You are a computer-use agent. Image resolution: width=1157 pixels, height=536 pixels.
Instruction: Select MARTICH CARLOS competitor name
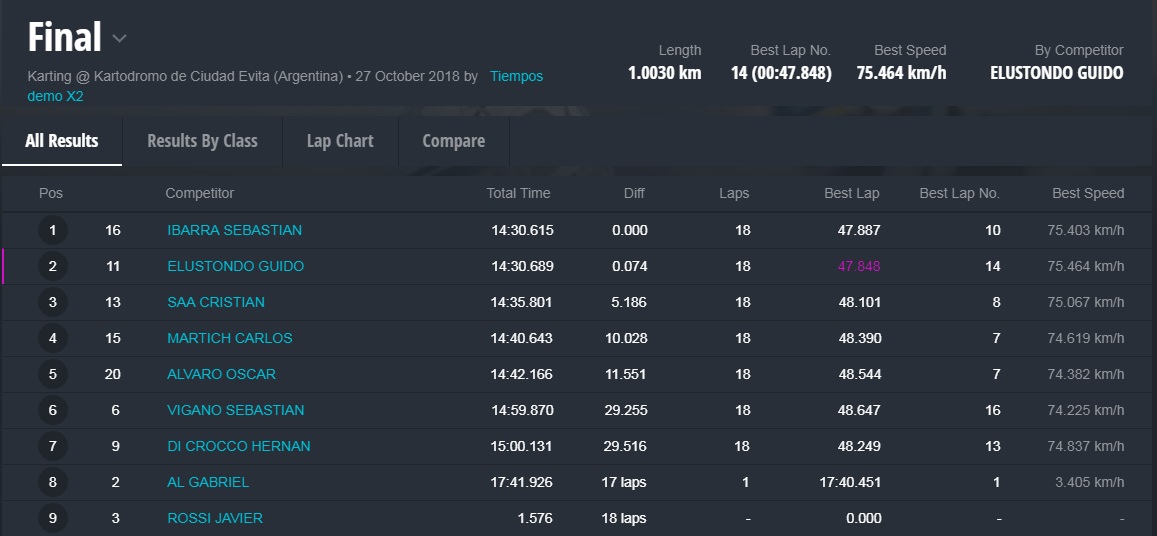229,338
